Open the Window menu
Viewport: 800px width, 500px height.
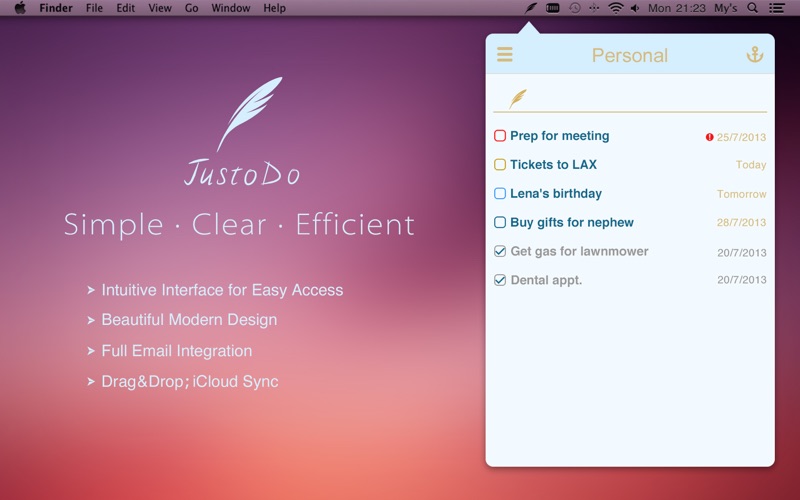point(231,8)
